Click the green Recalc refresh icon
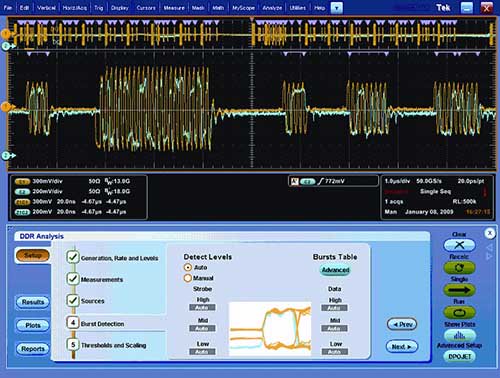 coord(459,267)
